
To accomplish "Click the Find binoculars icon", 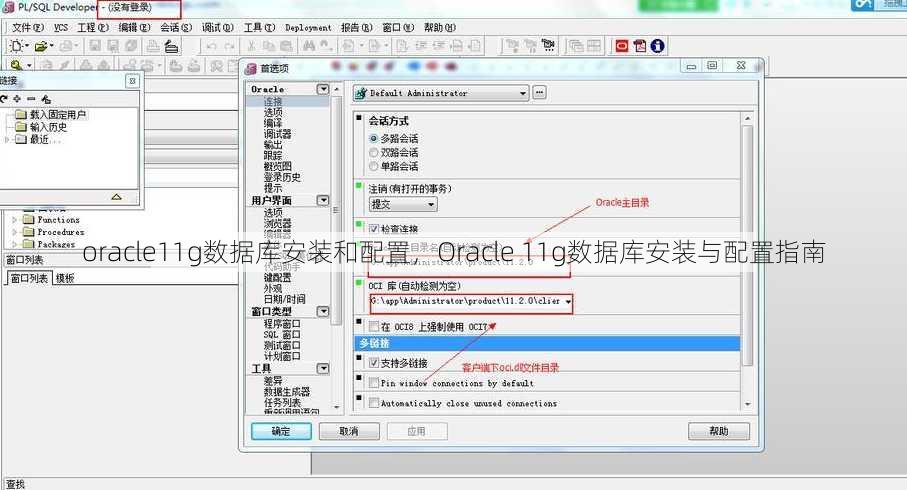I will point(309,46).
